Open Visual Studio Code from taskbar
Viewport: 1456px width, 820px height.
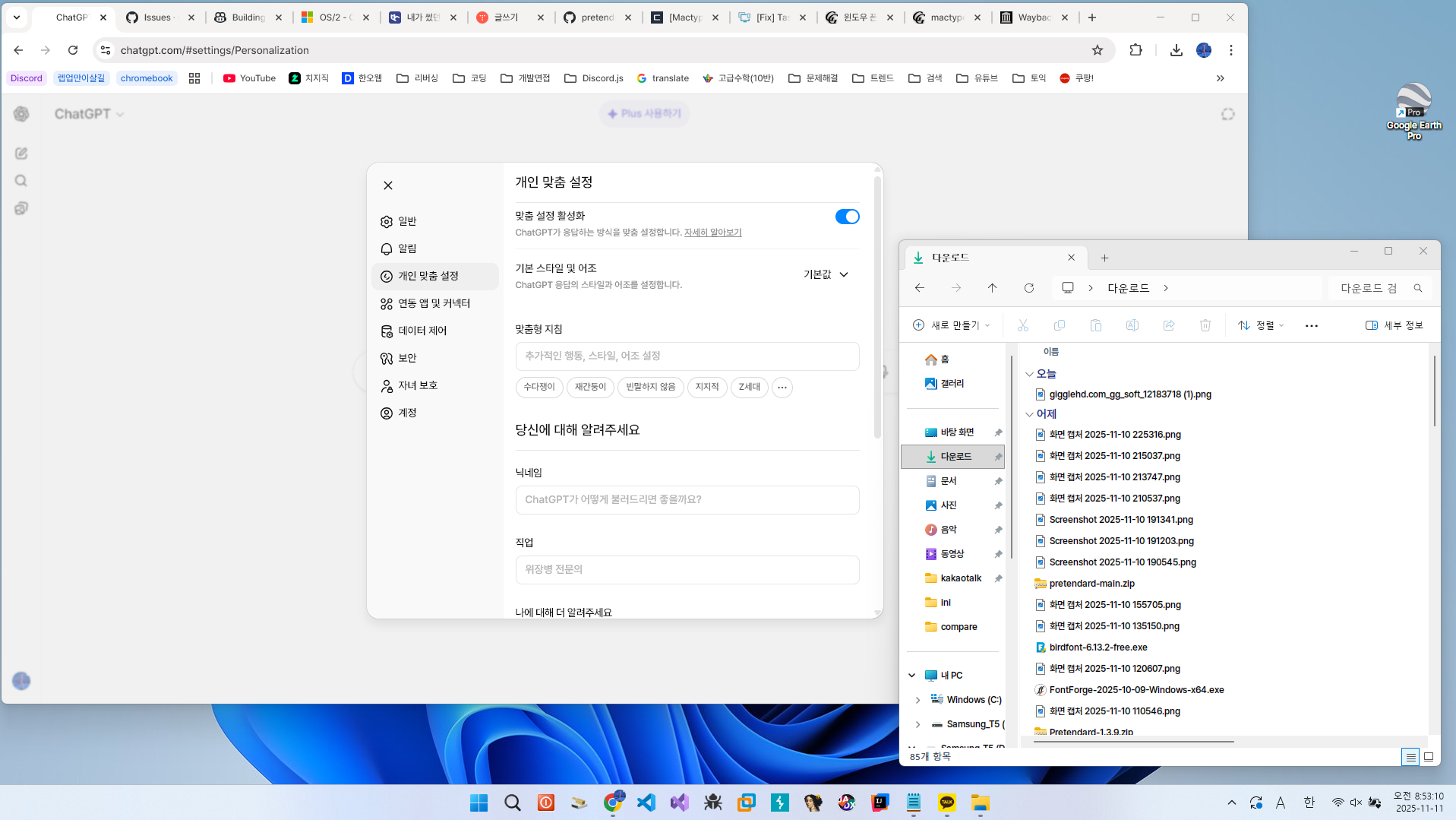[646, 803]
